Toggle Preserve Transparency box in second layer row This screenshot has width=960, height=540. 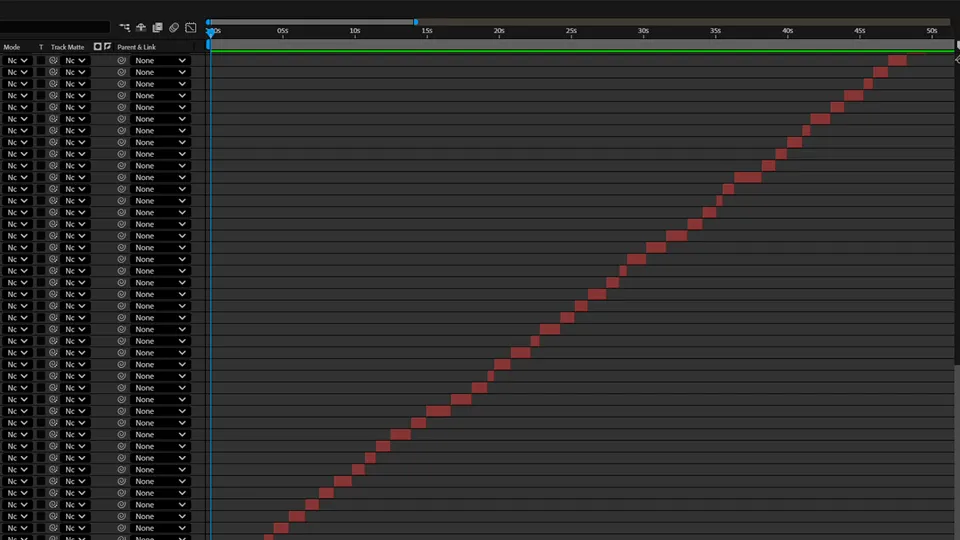coord(41,72)
